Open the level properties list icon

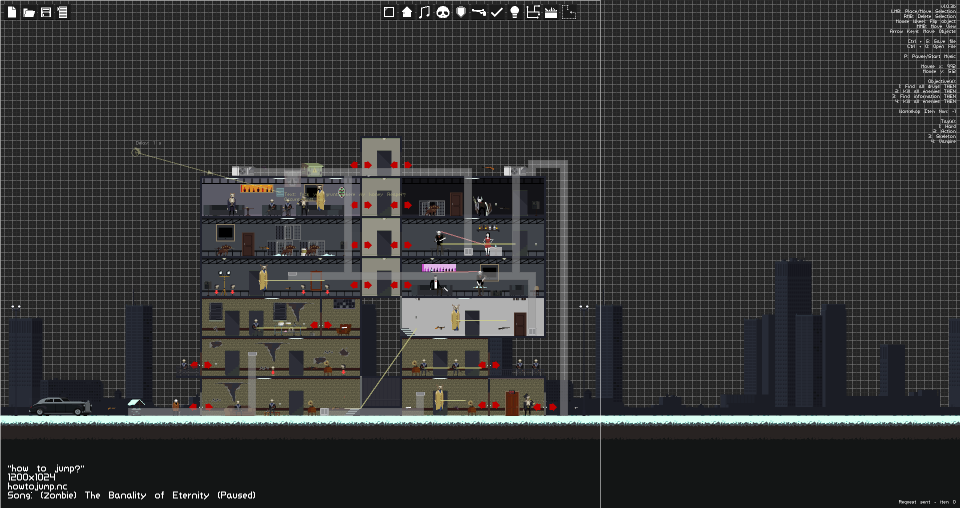pyautogui.click(x=62, y=12)
